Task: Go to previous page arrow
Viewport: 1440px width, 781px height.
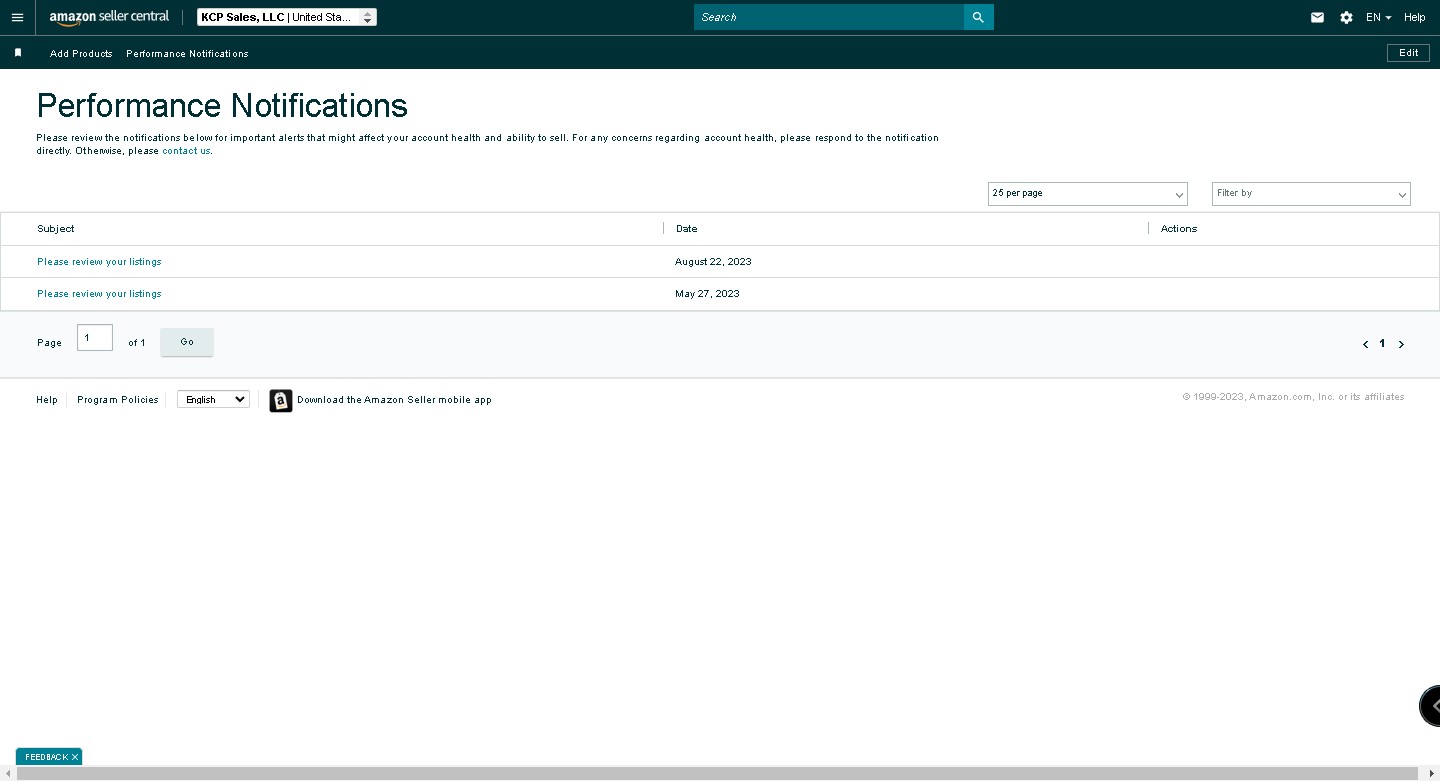Action: pyautogui.click(x=1366, y=344)
